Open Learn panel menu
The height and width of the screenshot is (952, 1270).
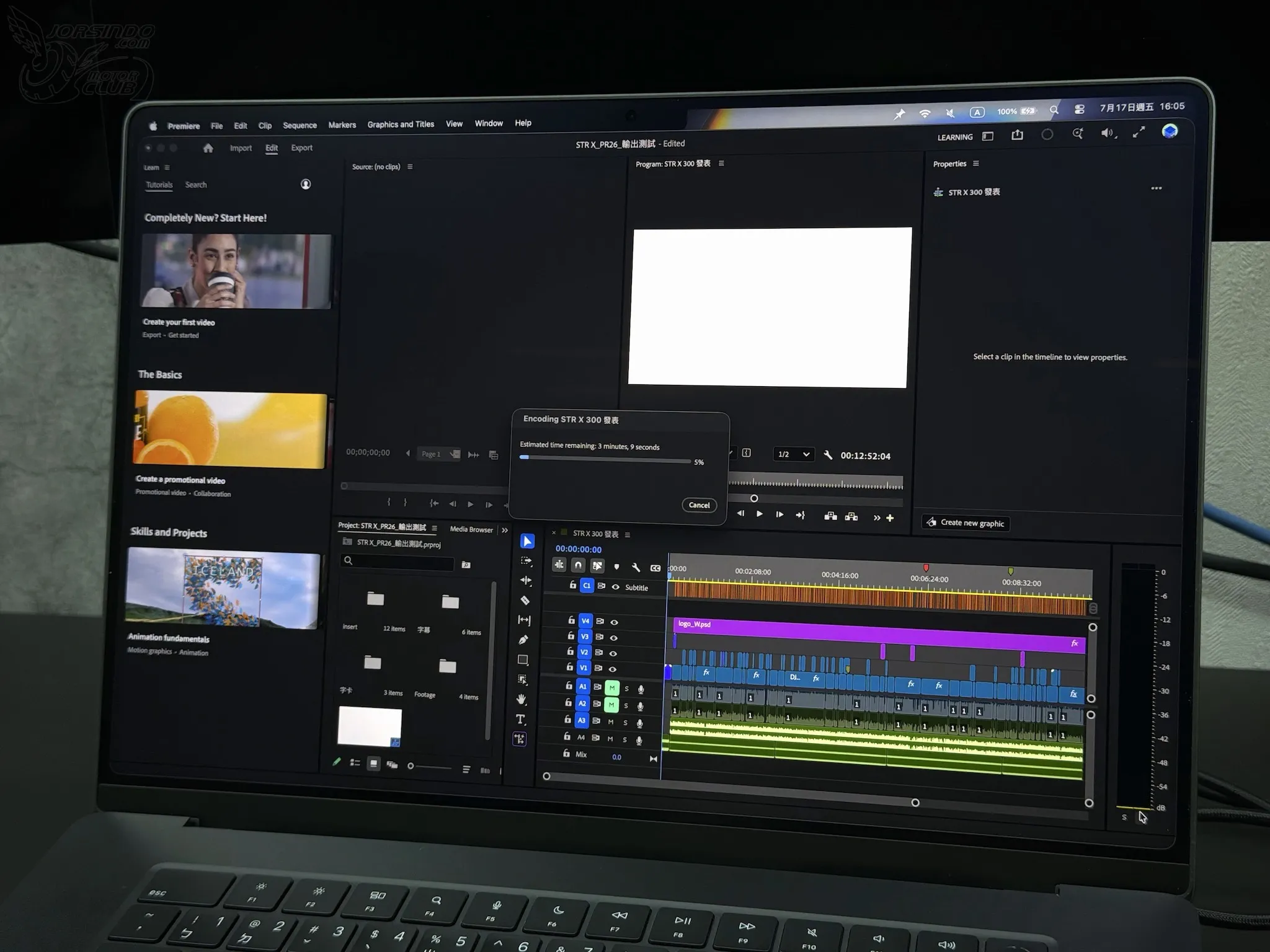click(167, 167)
